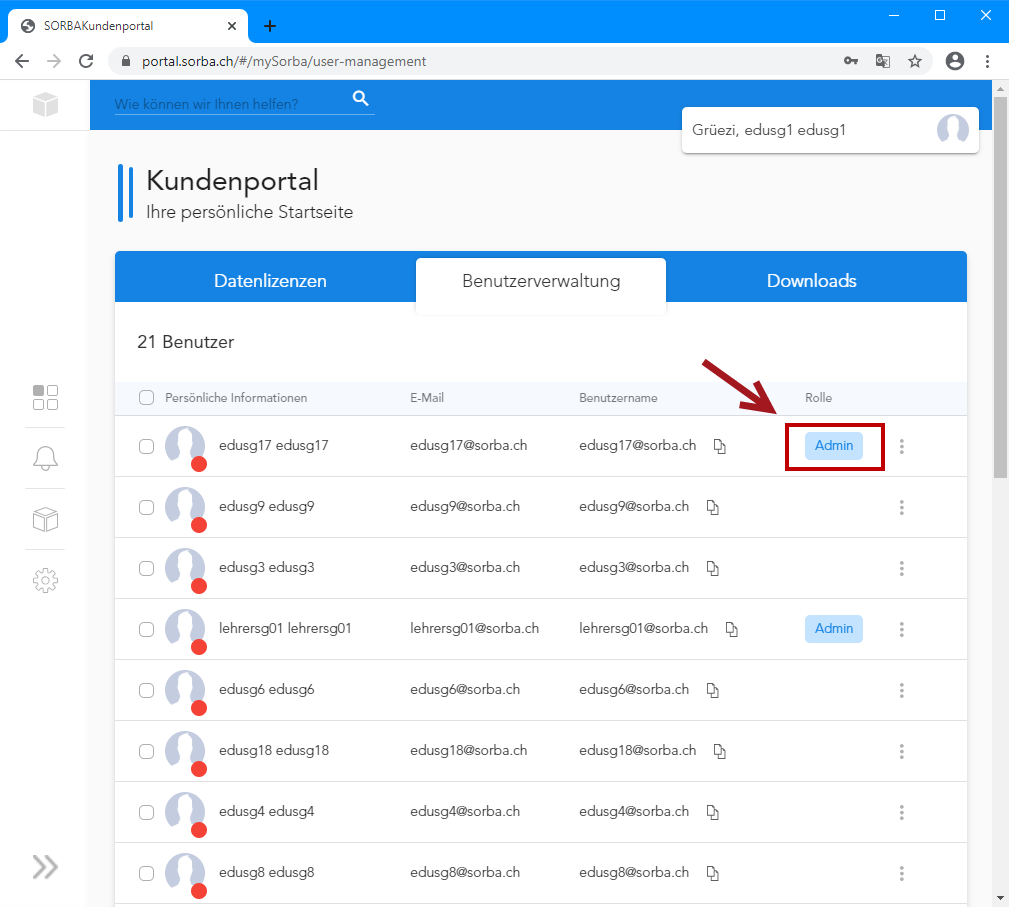The height and width of the screenshot is (907, 1009).
Task: Copy username lehrersg01@sorba.ch
Action: point(731,630)
